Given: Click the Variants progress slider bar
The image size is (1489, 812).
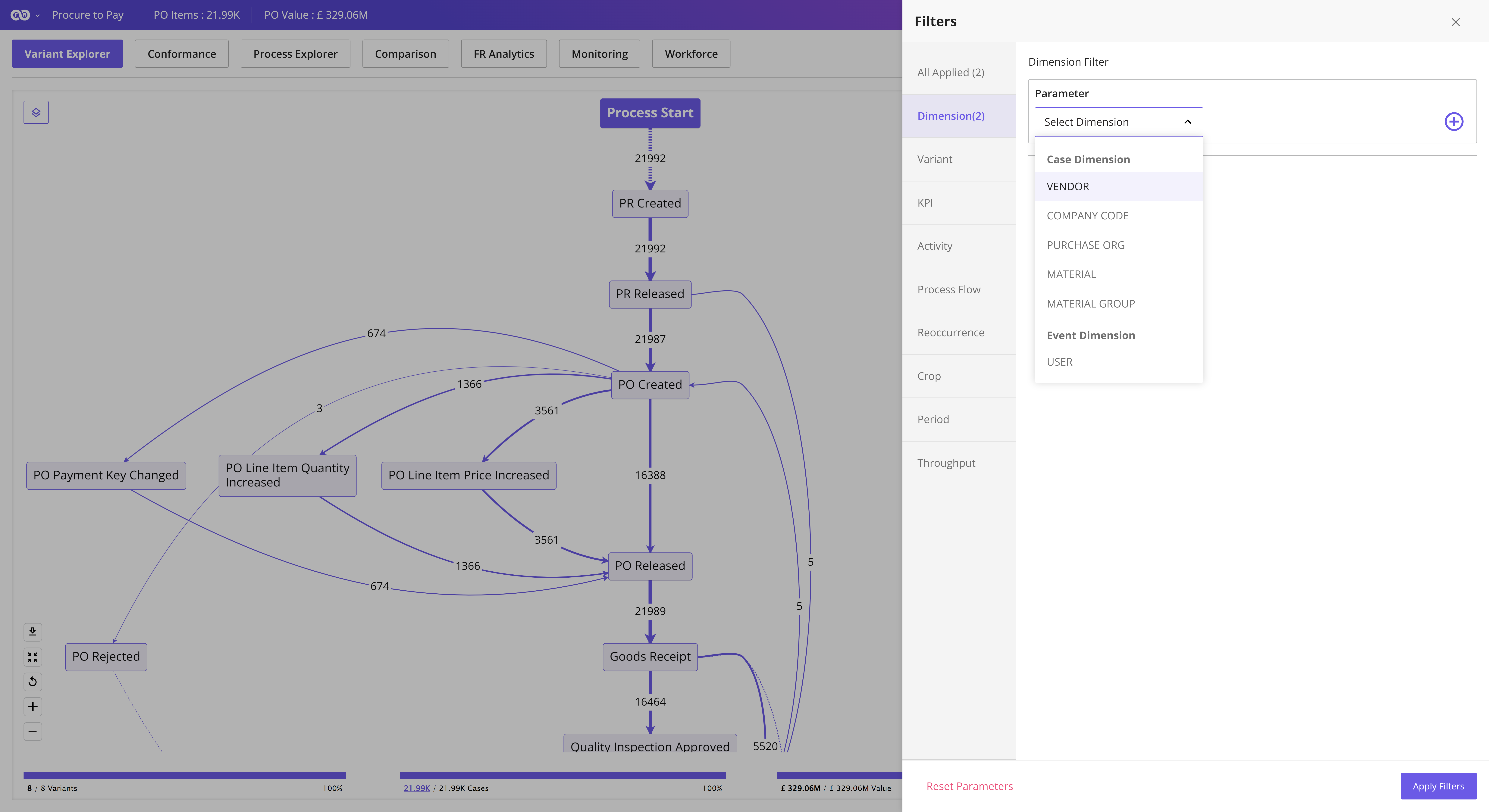Looking at the screenshot, I should [184, 776].
